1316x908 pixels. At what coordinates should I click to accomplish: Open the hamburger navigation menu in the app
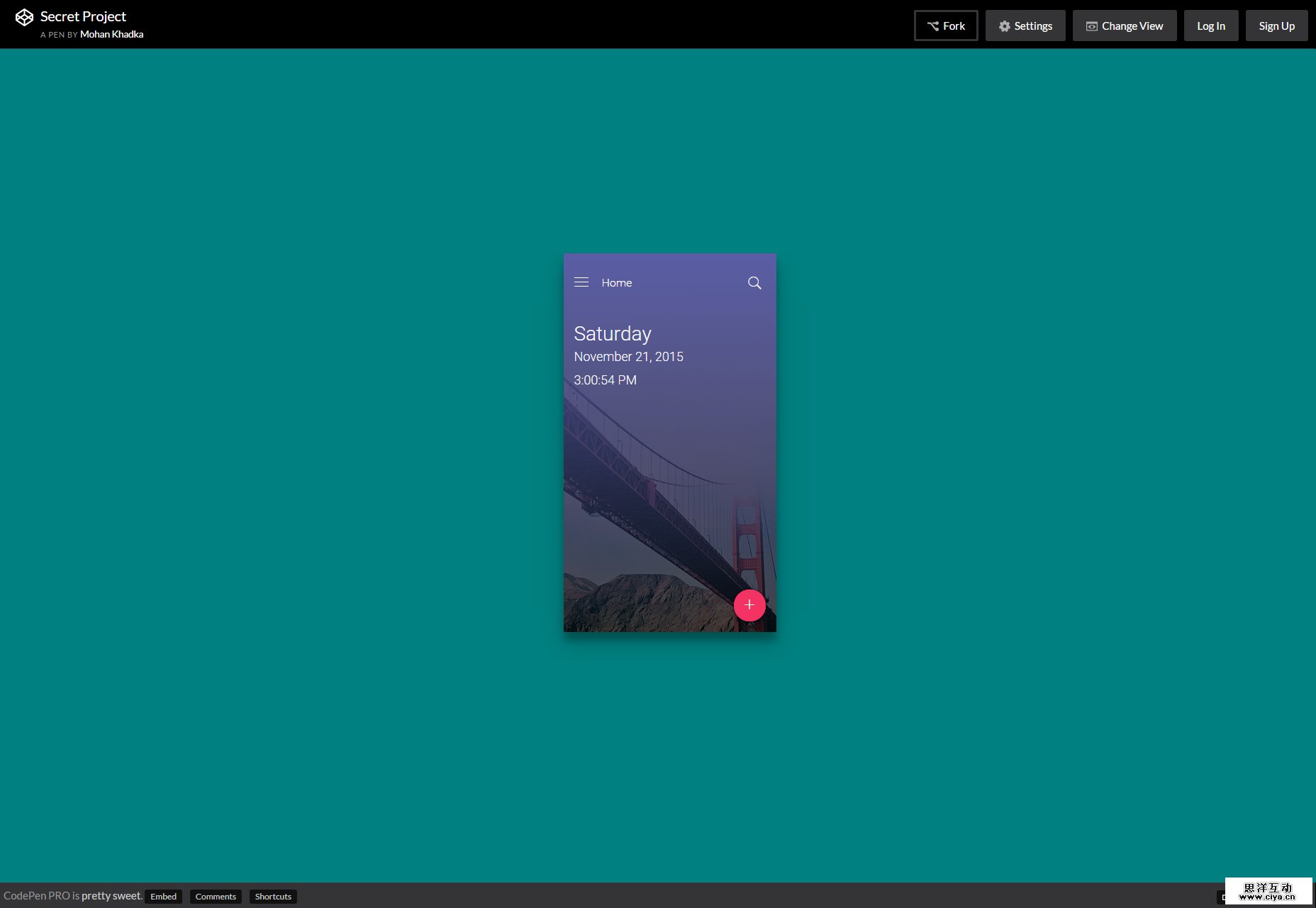pos(581,282)
